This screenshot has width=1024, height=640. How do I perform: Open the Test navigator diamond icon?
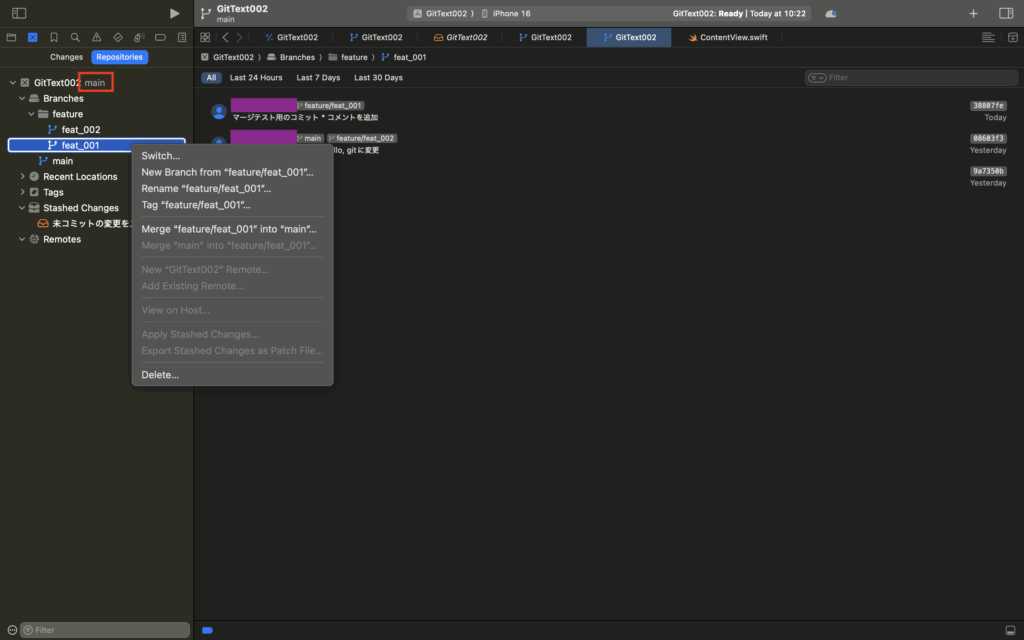point(118,37)
